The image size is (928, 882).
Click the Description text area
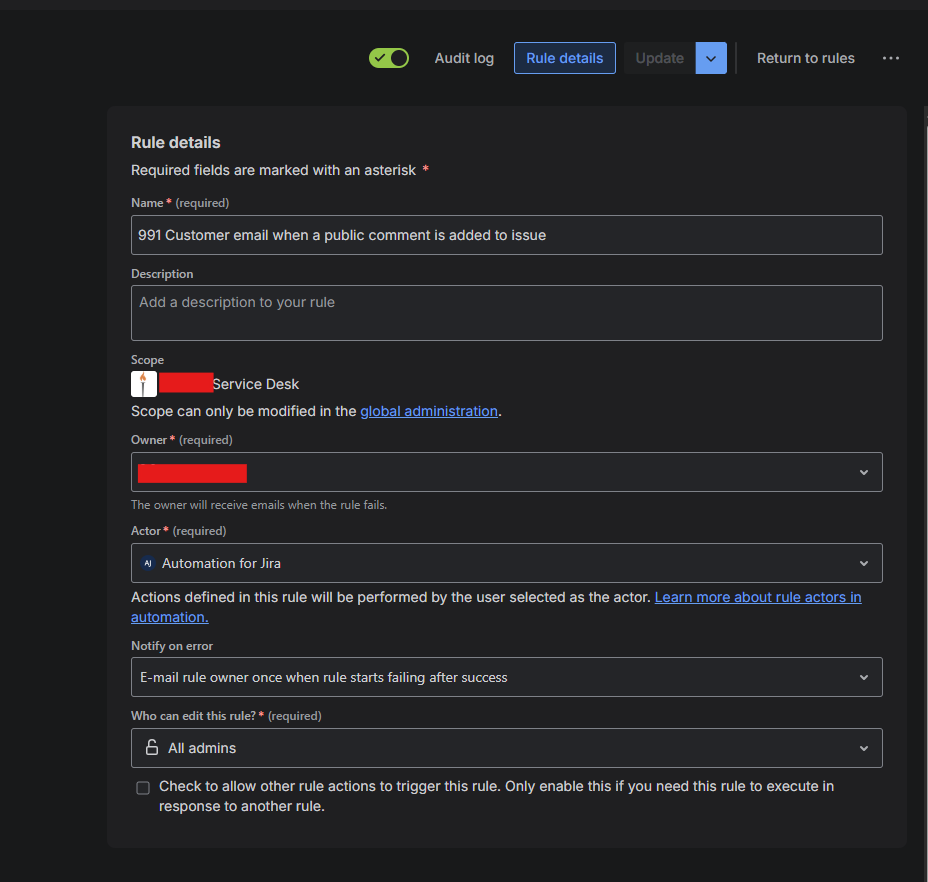coord(506,312)
